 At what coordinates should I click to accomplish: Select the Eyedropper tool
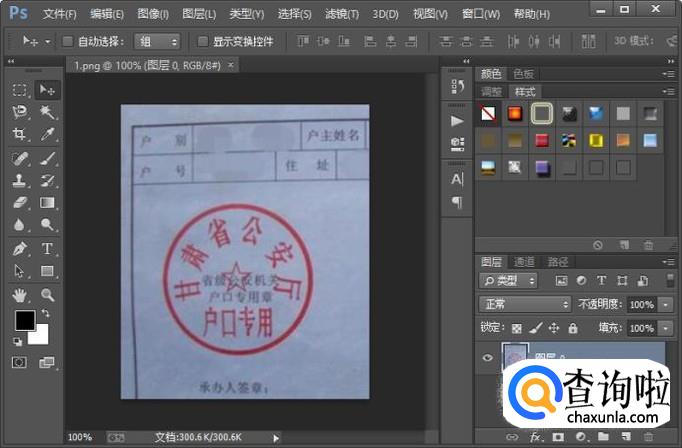(47, 134)
